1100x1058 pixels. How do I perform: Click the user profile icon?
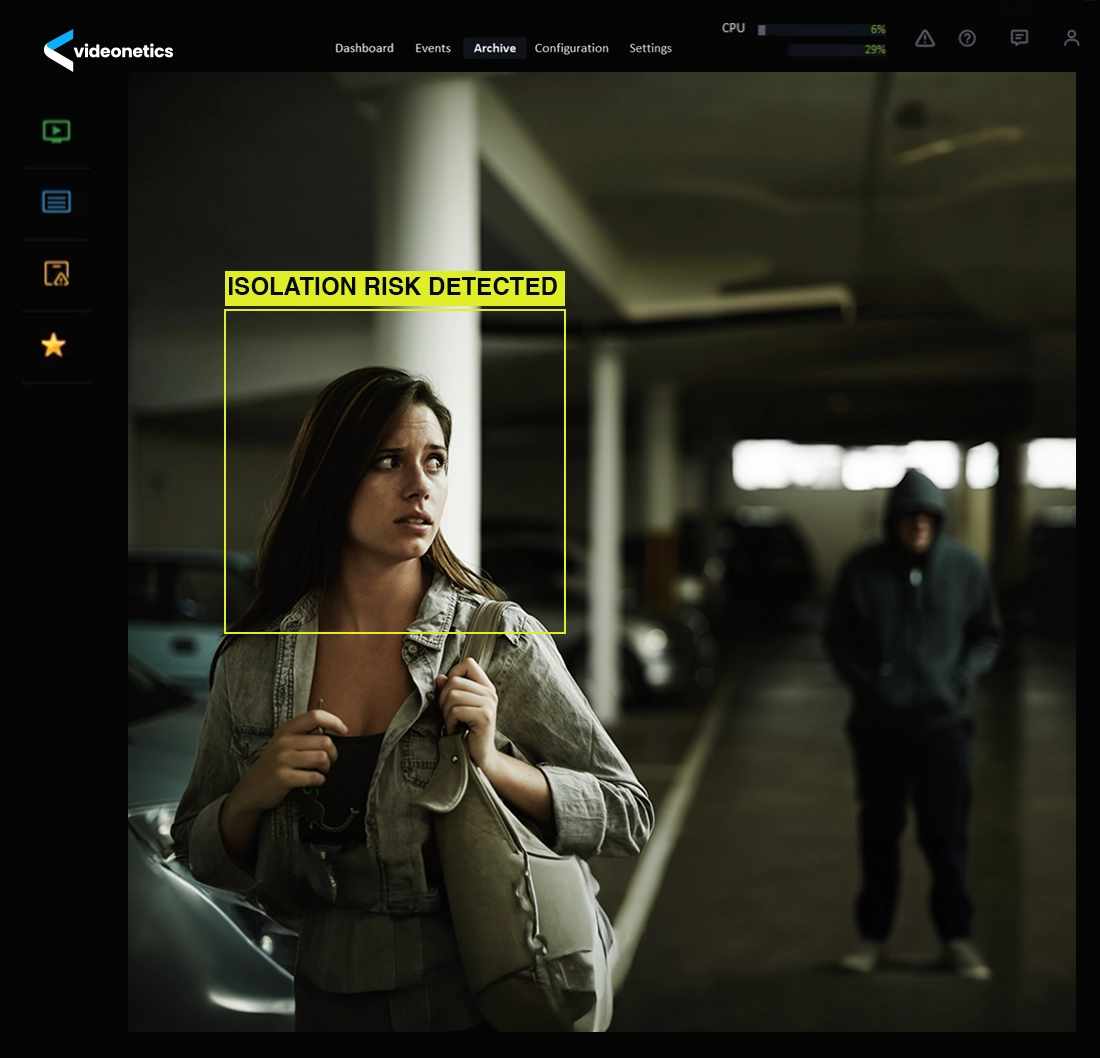click(x=1071, y=38)
